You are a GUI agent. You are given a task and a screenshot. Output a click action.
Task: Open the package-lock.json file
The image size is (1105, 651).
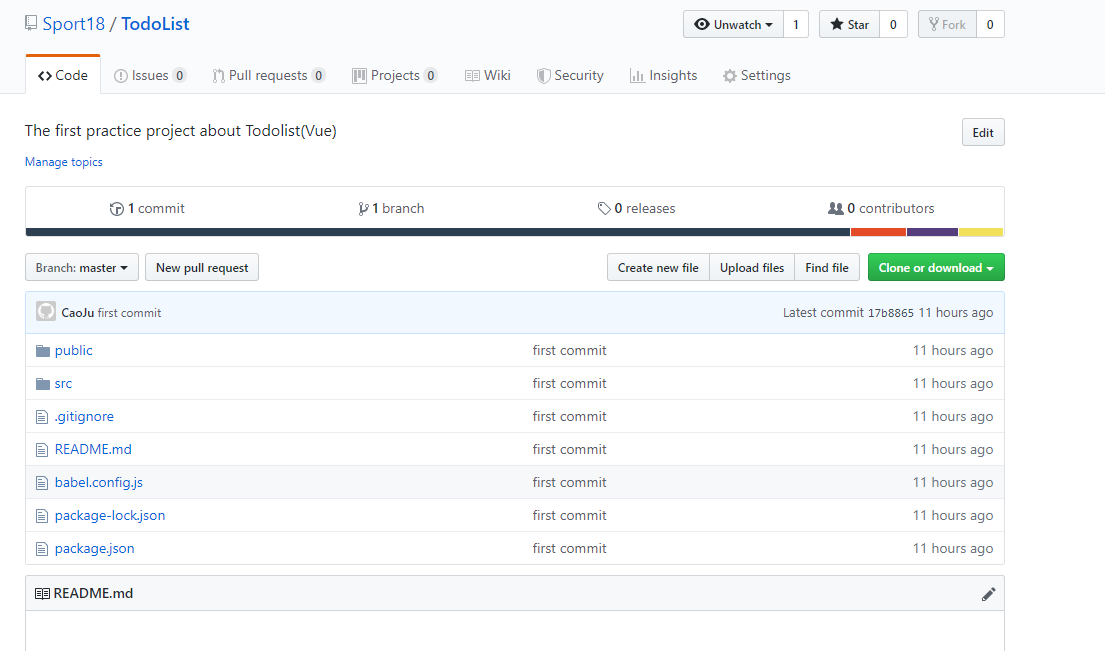(110, 516)
